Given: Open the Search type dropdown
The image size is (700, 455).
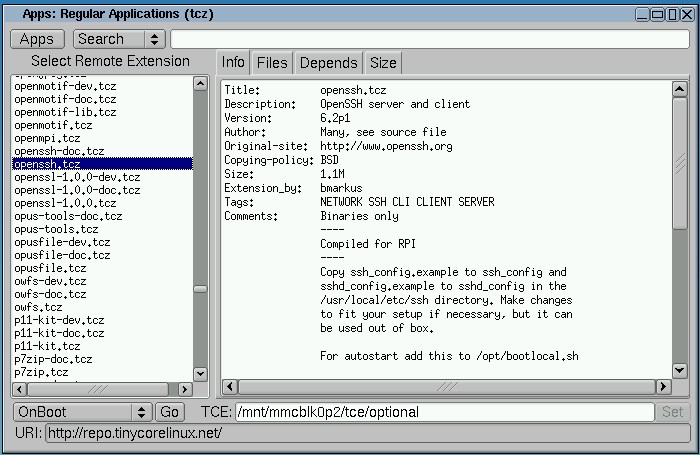Looking at the screenshot, I should [119, 39].
